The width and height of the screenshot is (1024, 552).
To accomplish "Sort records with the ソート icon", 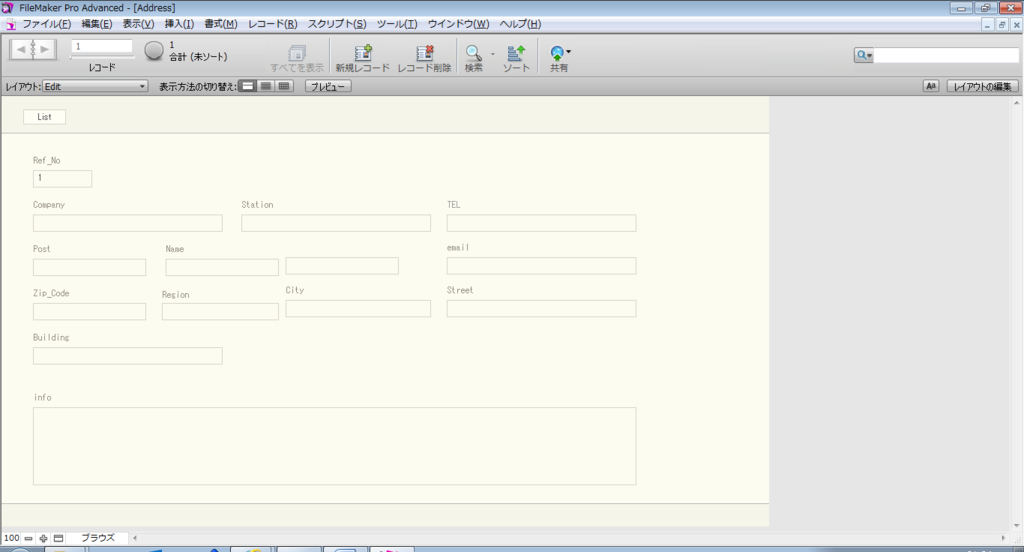I will [516, 53].
